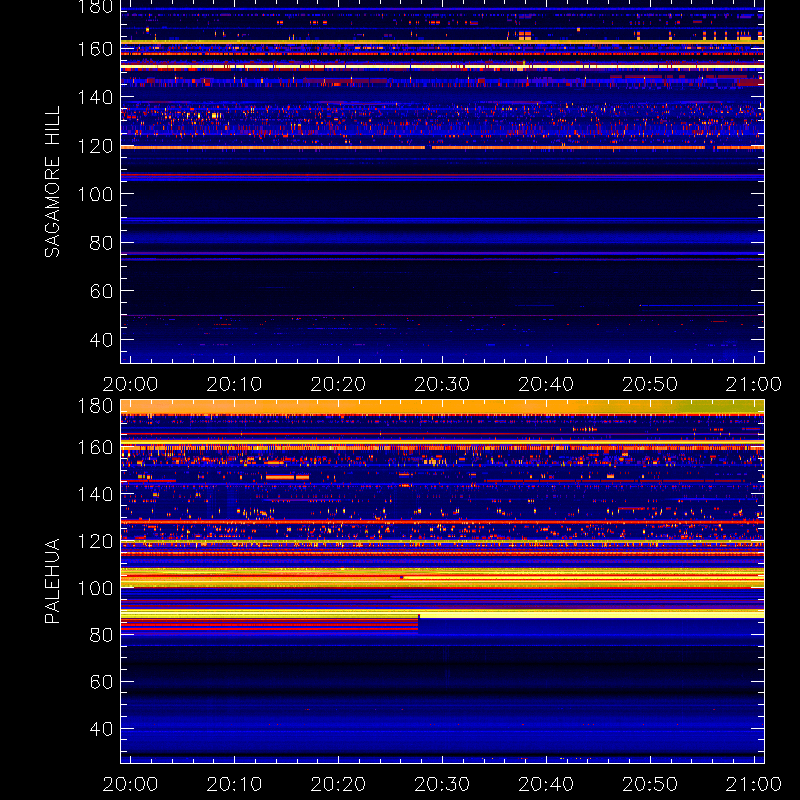Image resolution: width=800 pixels, height=800 pixels.
Task: Click 20:40 time label under Sagamore Hill plot
Action: click(x=546, y=384)
